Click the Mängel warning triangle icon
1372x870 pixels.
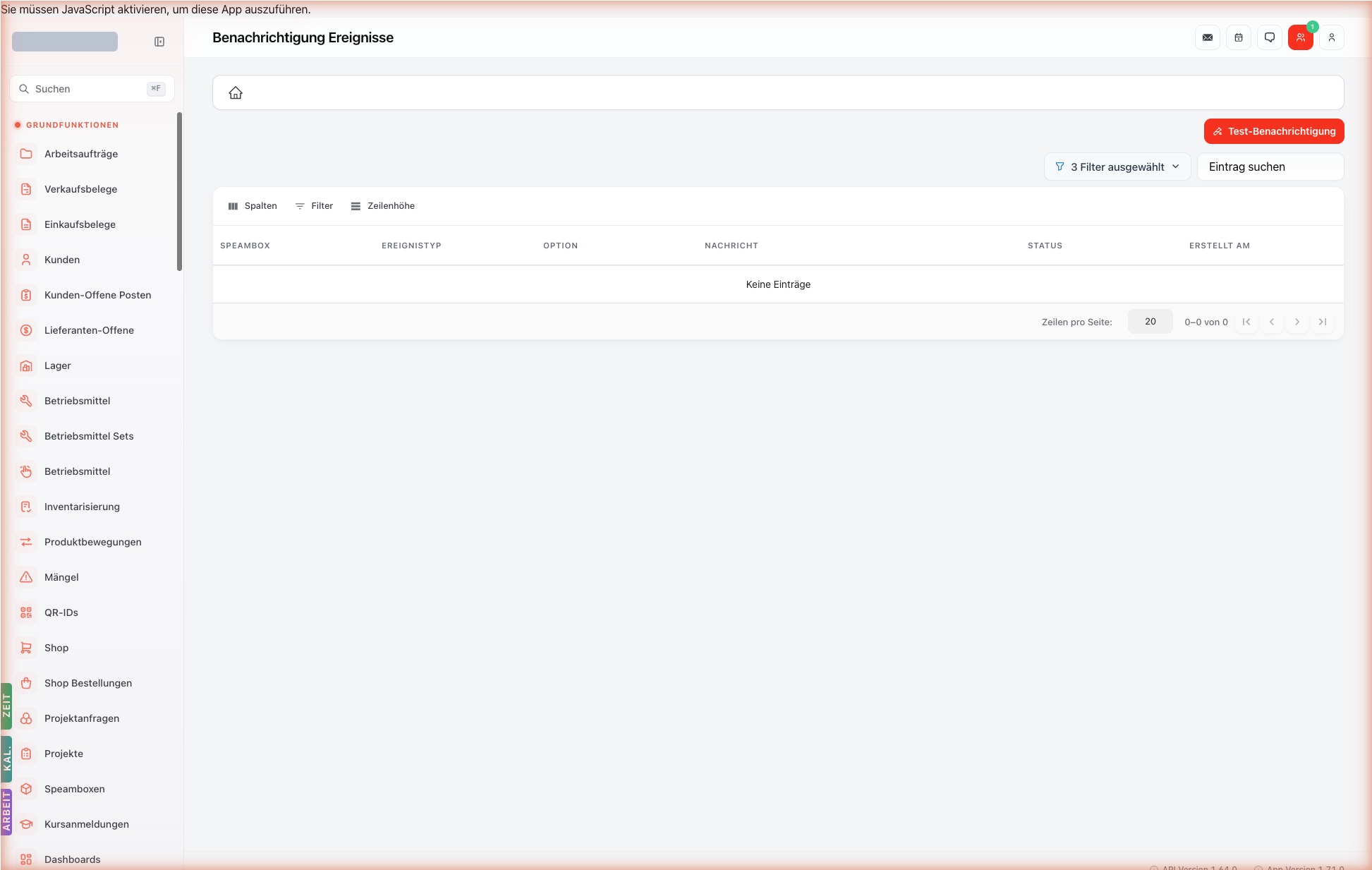click(26, 577)
